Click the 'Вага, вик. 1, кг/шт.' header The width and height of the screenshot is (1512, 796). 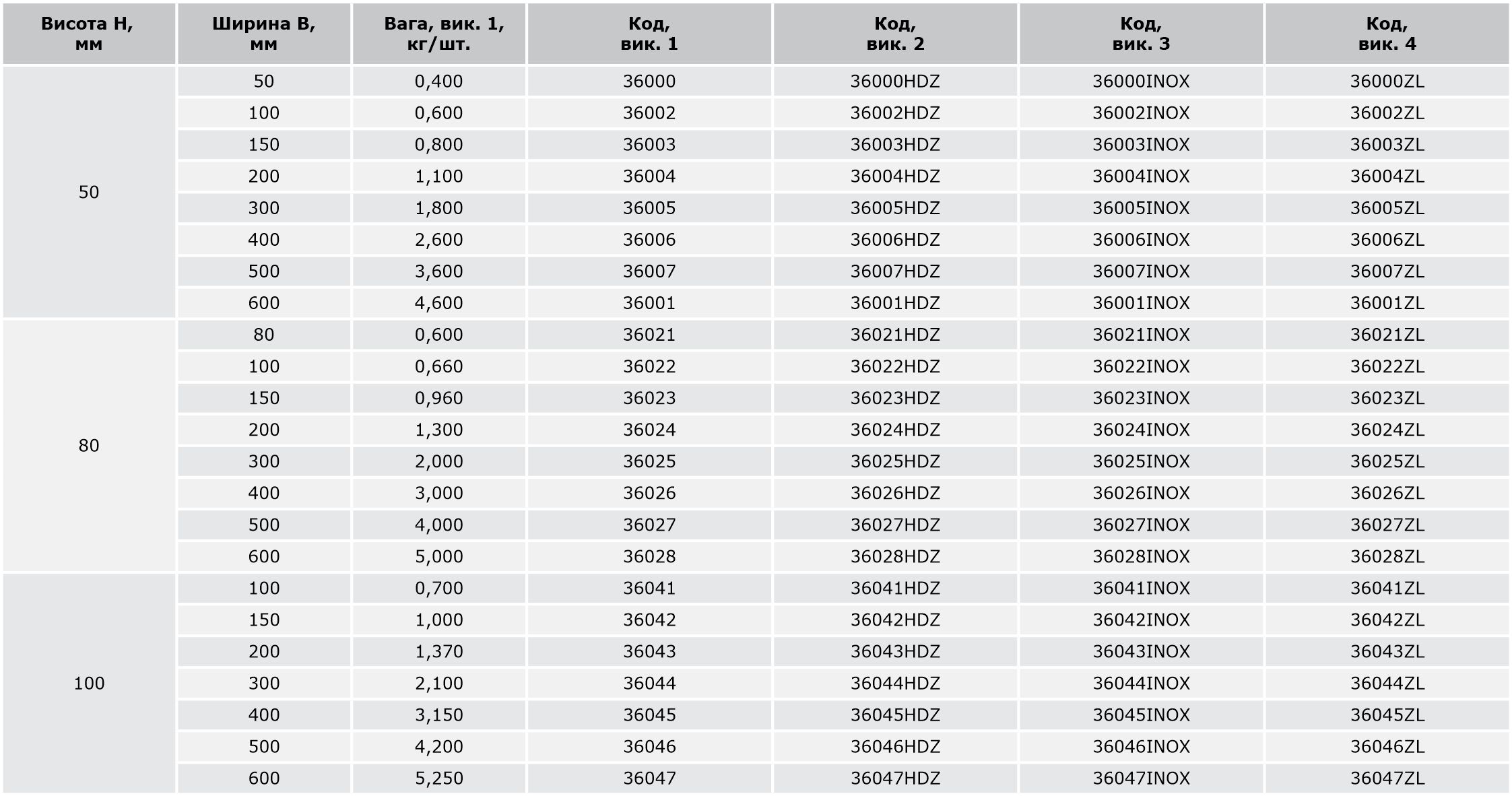438,34
